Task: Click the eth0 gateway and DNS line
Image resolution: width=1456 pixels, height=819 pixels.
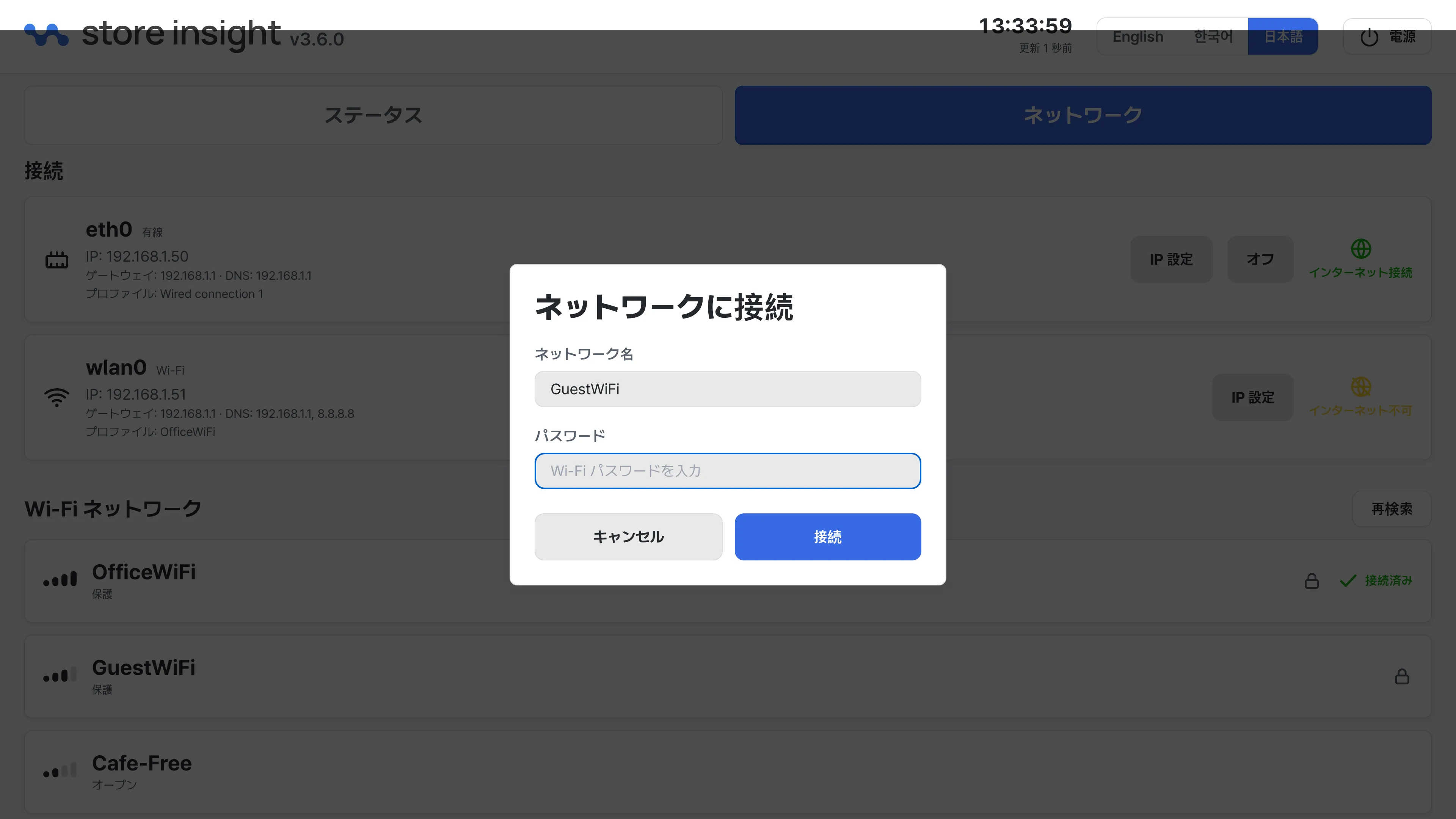Action: point(198,276)
